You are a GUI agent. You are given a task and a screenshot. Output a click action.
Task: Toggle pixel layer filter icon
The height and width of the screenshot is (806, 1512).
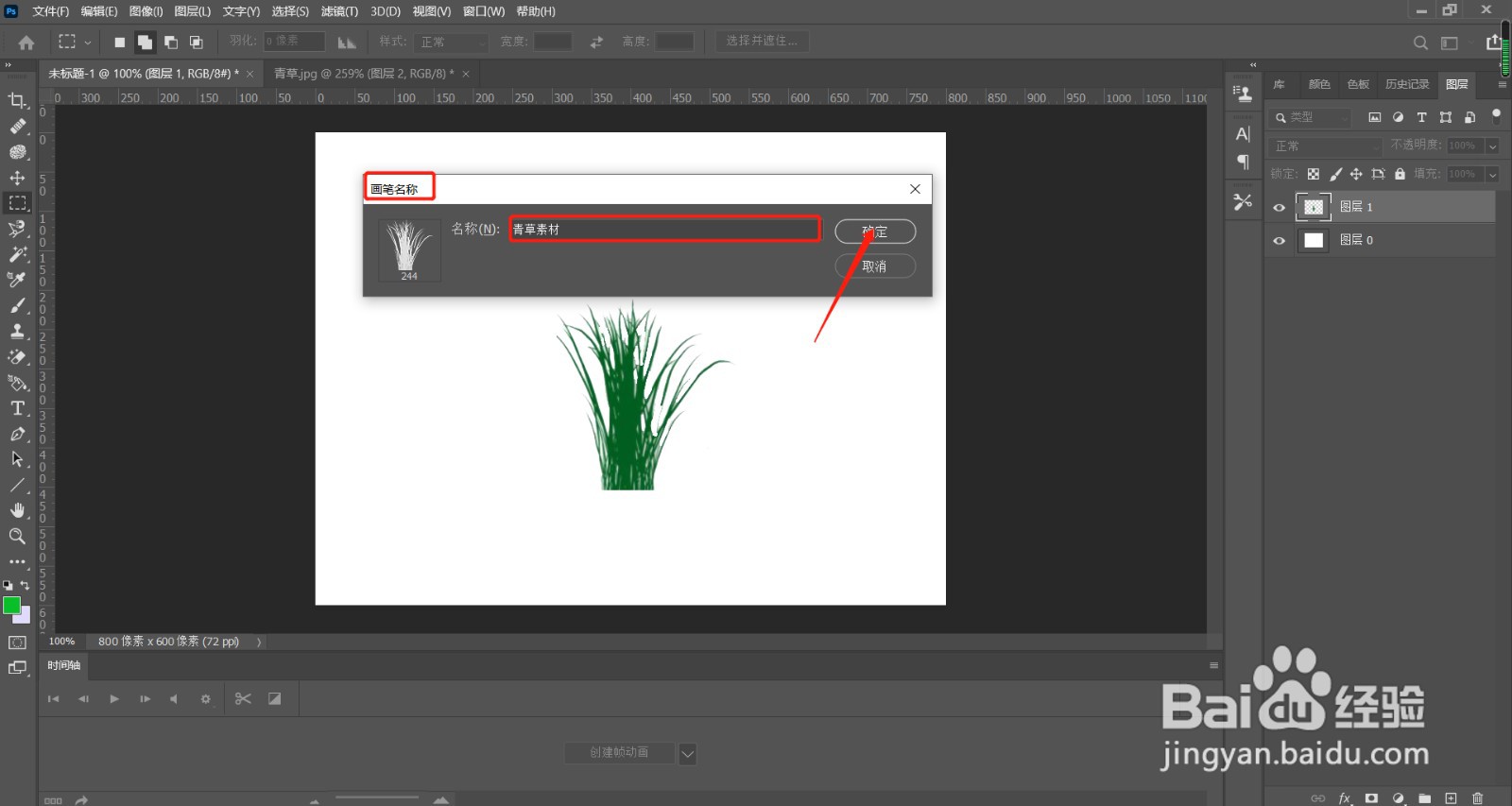[1375, 117]
